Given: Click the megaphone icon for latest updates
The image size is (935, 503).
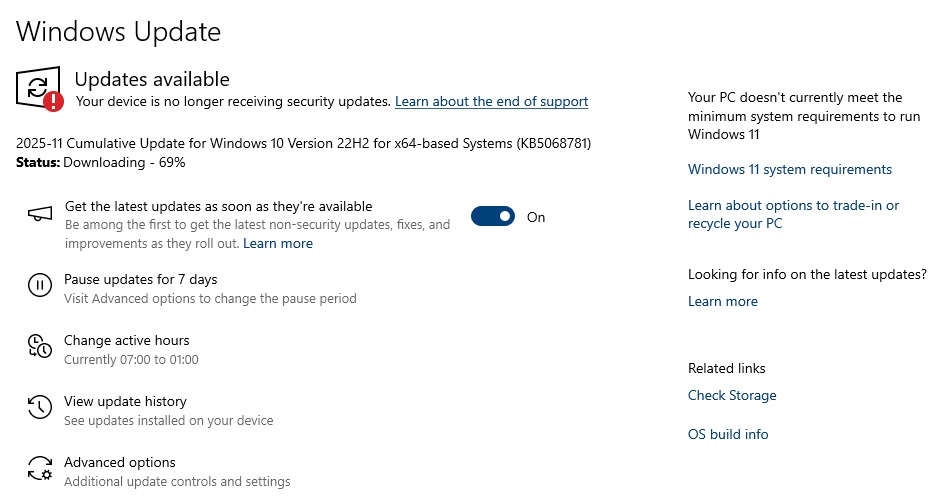Looking at the screenshot, I should click(x=39, y=216).
